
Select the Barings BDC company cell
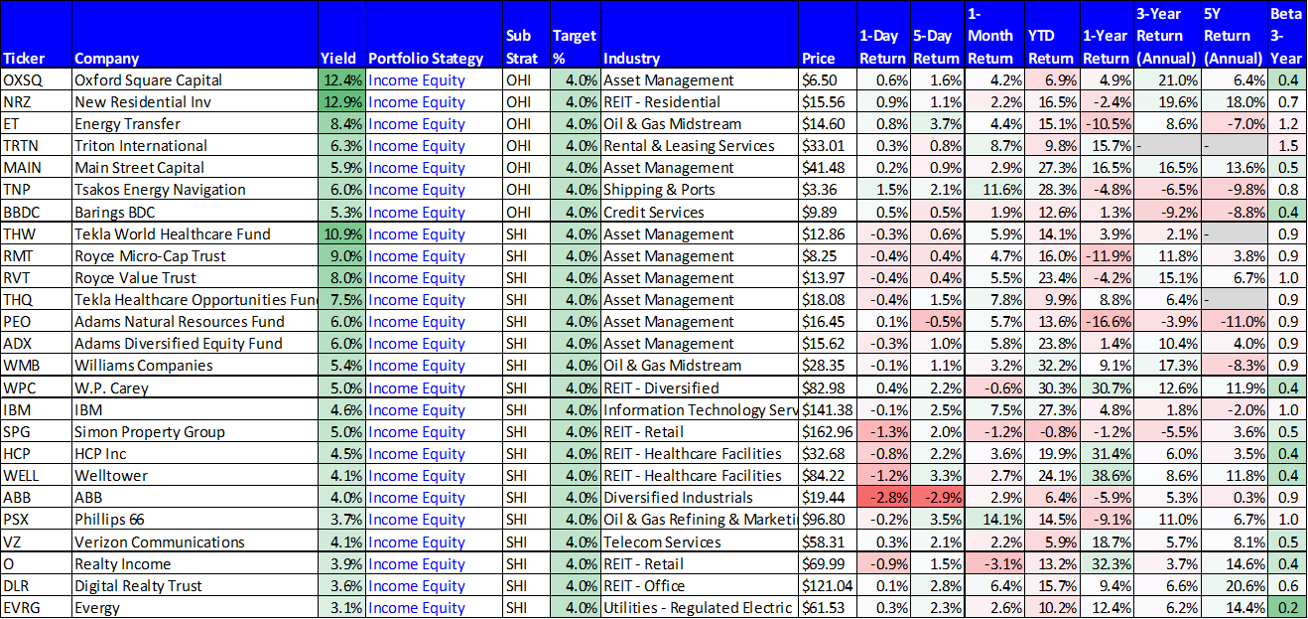(x=195, y=212)
